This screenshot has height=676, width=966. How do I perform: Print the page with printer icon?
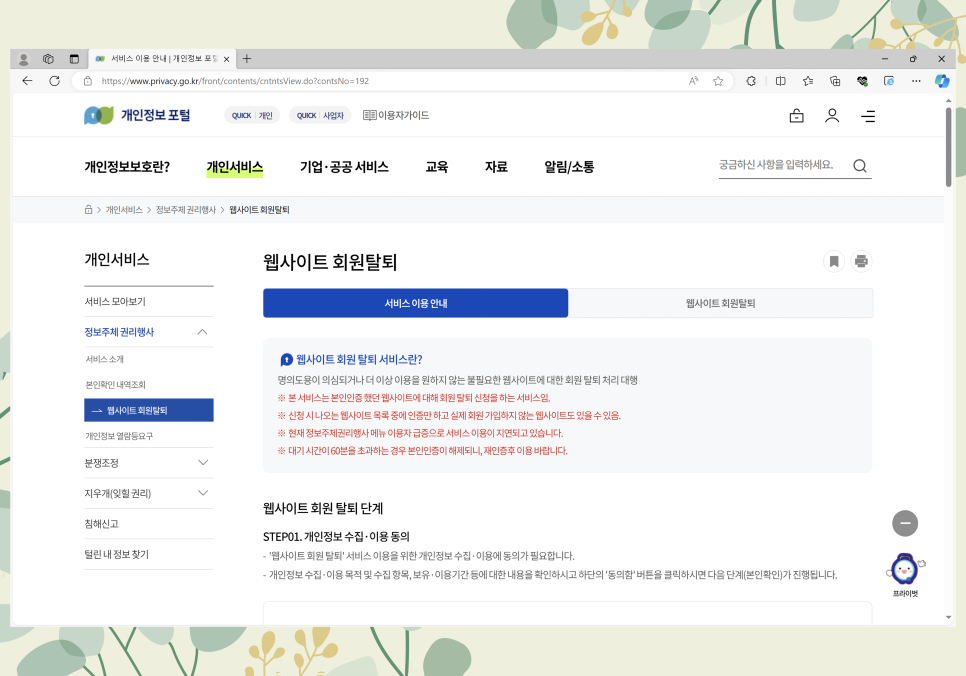click(x=861, y=261)
